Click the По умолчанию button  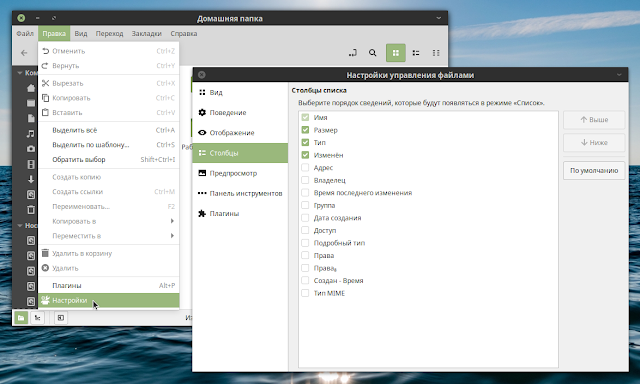point(594,171)
